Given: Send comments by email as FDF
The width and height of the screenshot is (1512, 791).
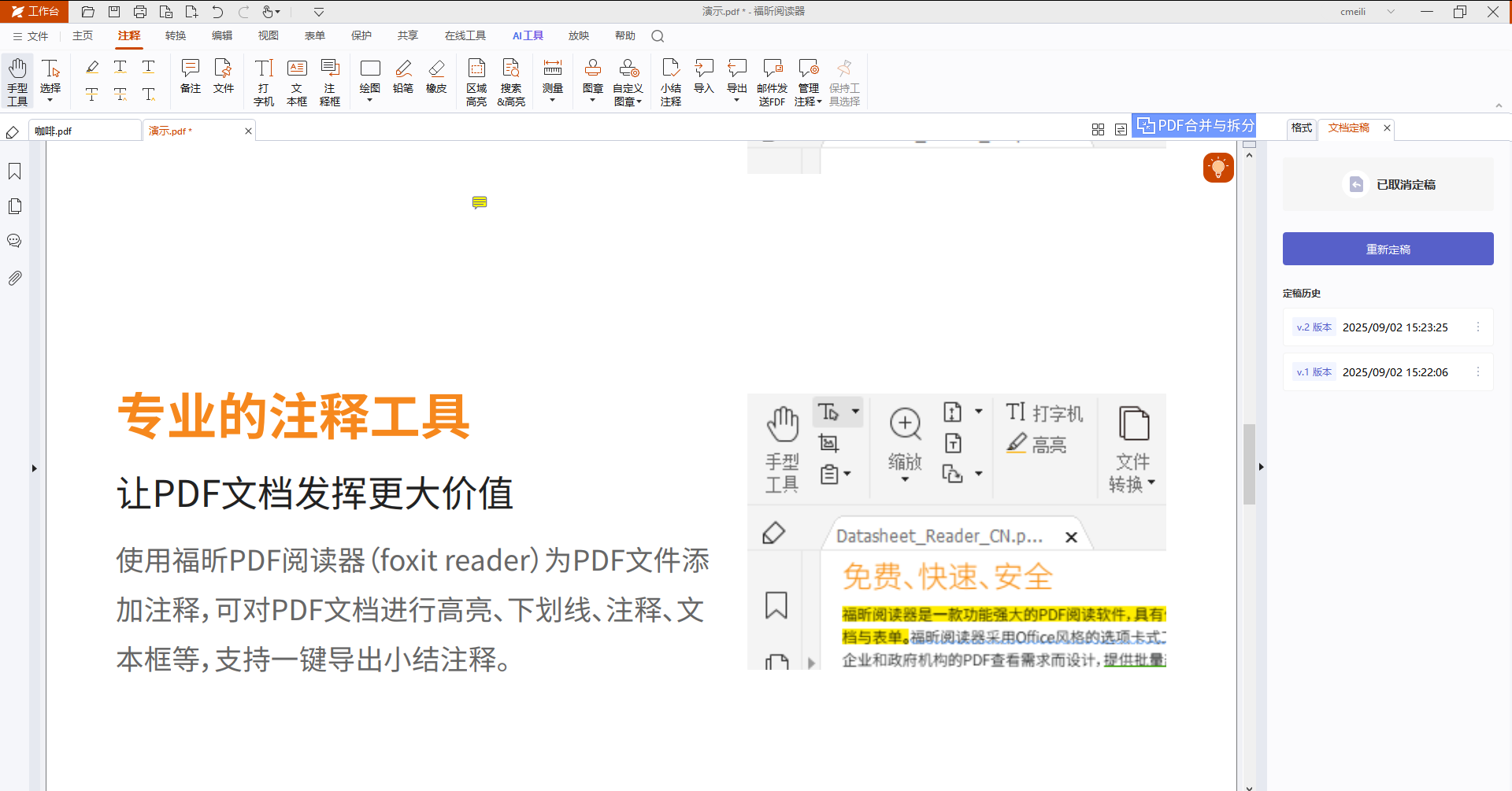Looking at the screenshot, I should pyautogui.click(x=772, y=82).
